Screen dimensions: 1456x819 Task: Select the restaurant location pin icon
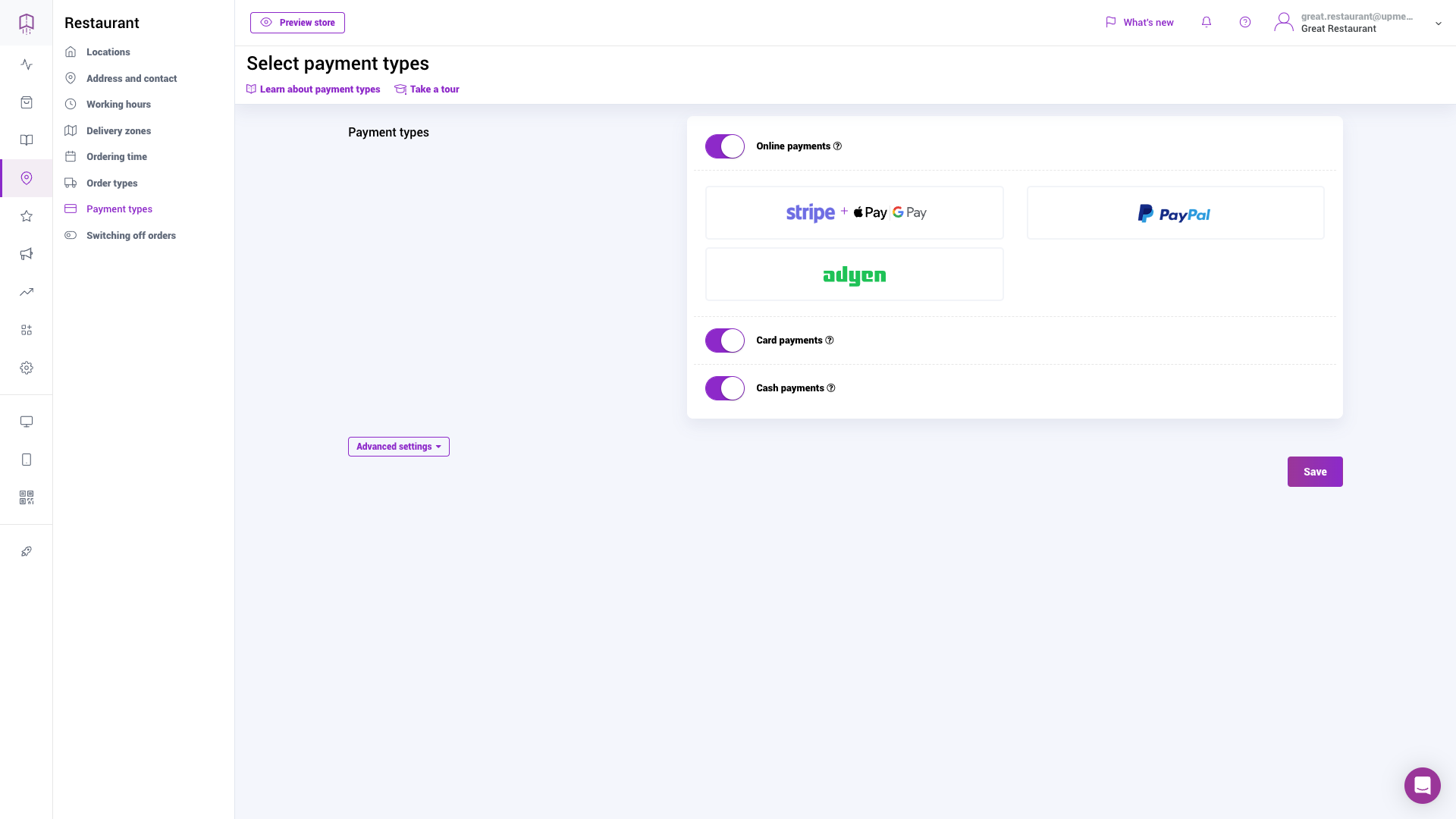(27, 178)
